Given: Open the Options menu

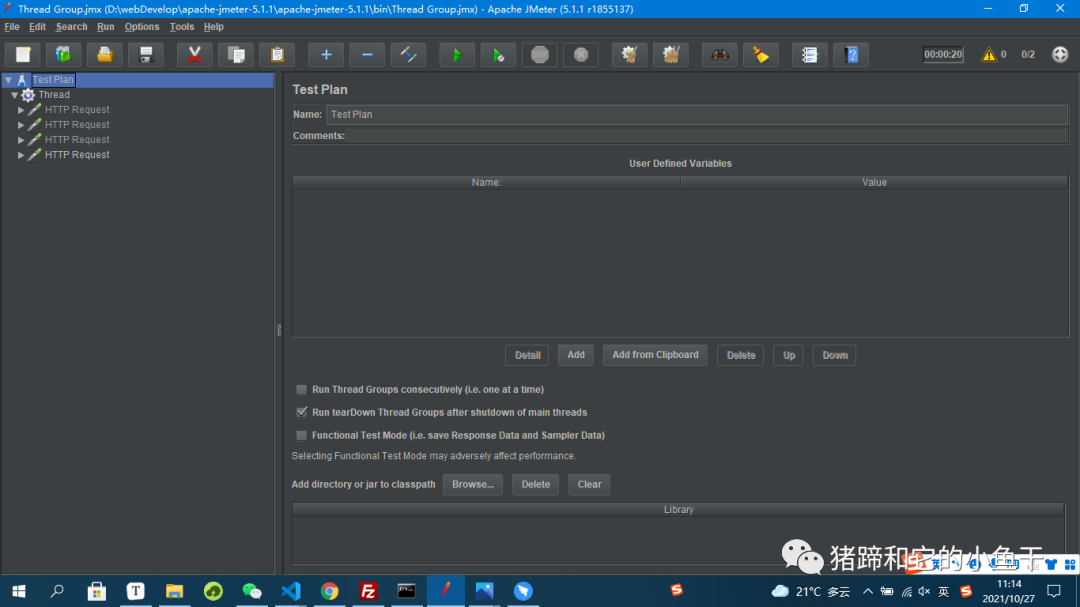Looking at the screenshot, I should pyautogui.click(x=142, y=27).
